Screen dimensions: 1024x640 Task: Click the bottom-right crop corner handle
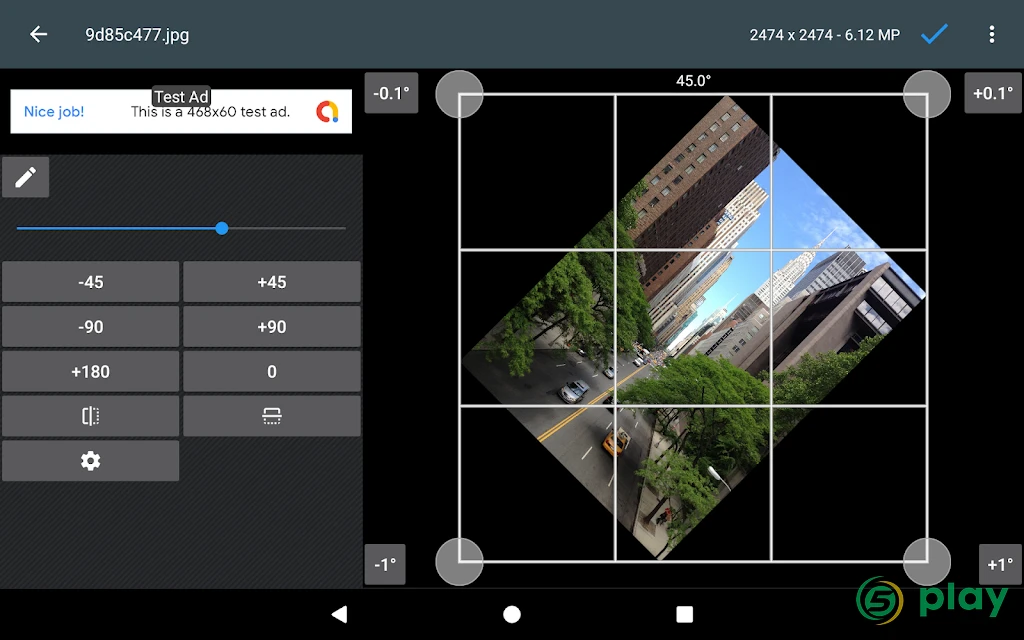click(927, 562)
